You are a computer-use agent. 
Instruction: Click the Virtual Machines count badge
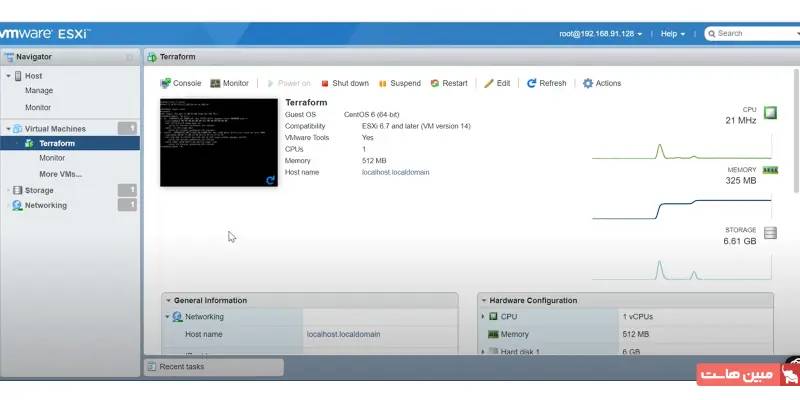[127, 129]
